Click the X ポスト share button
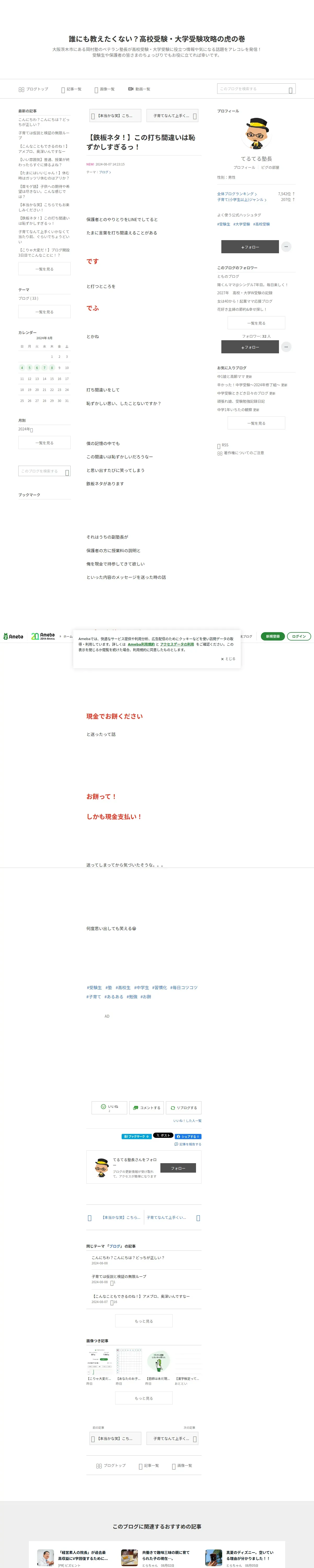Screen dimensions: 314x1568 (x=163, y=1136)
